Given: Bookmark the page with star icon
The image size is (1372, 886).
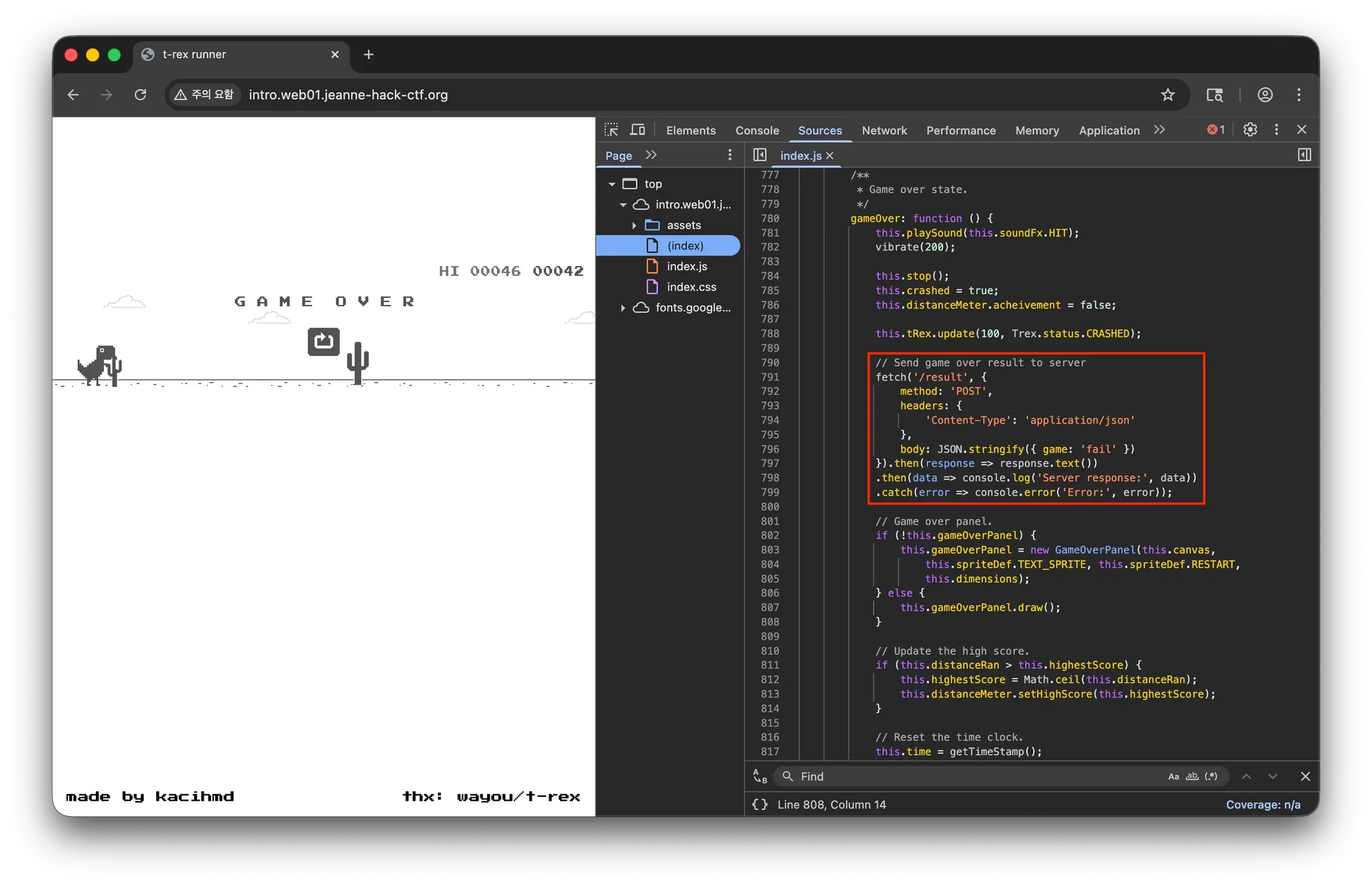Looking at the screenshot, I should click(x=1168, y=94).
